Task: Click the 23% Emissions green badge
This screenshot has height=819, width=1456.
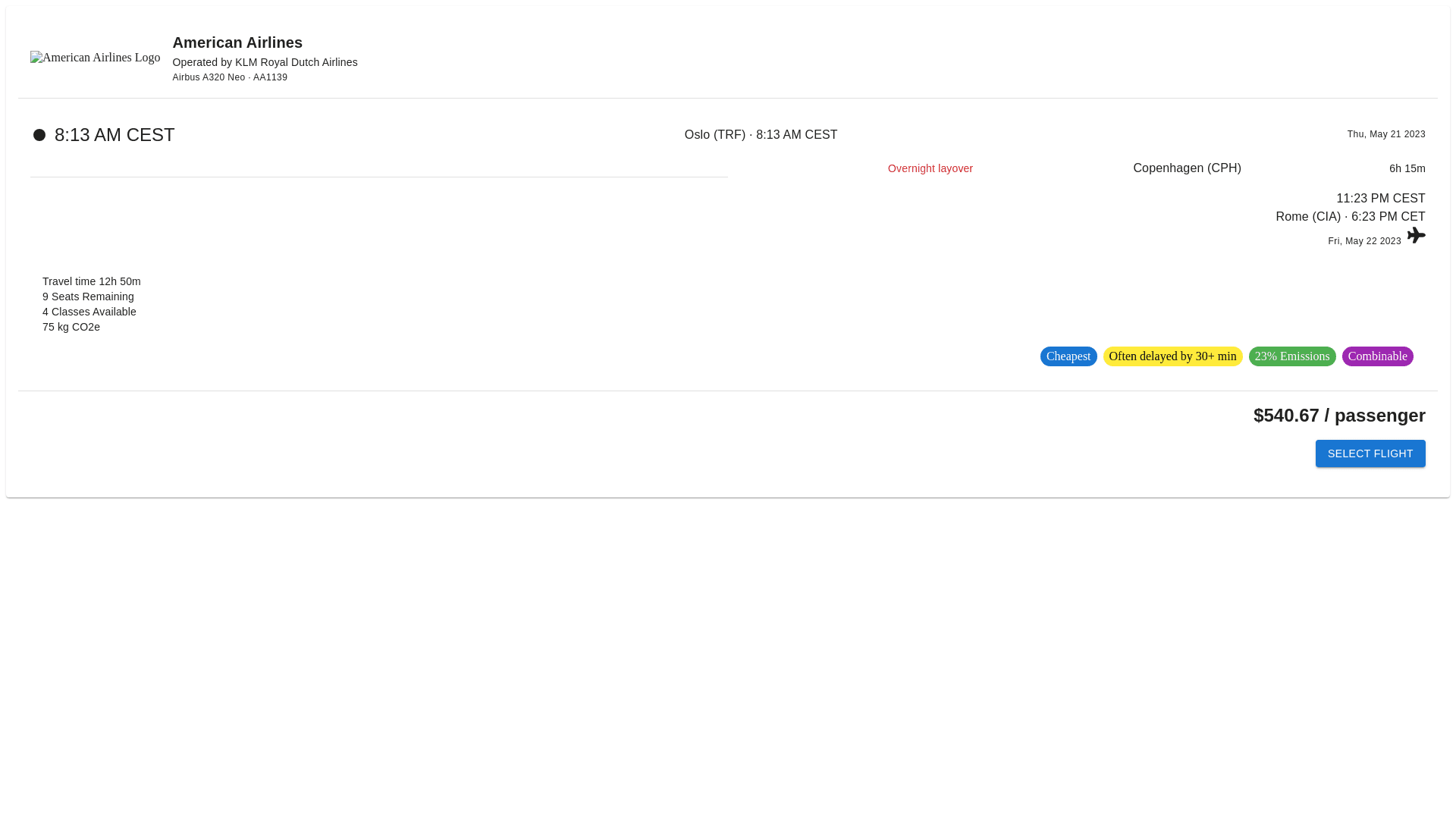Action: point(1291,356)
